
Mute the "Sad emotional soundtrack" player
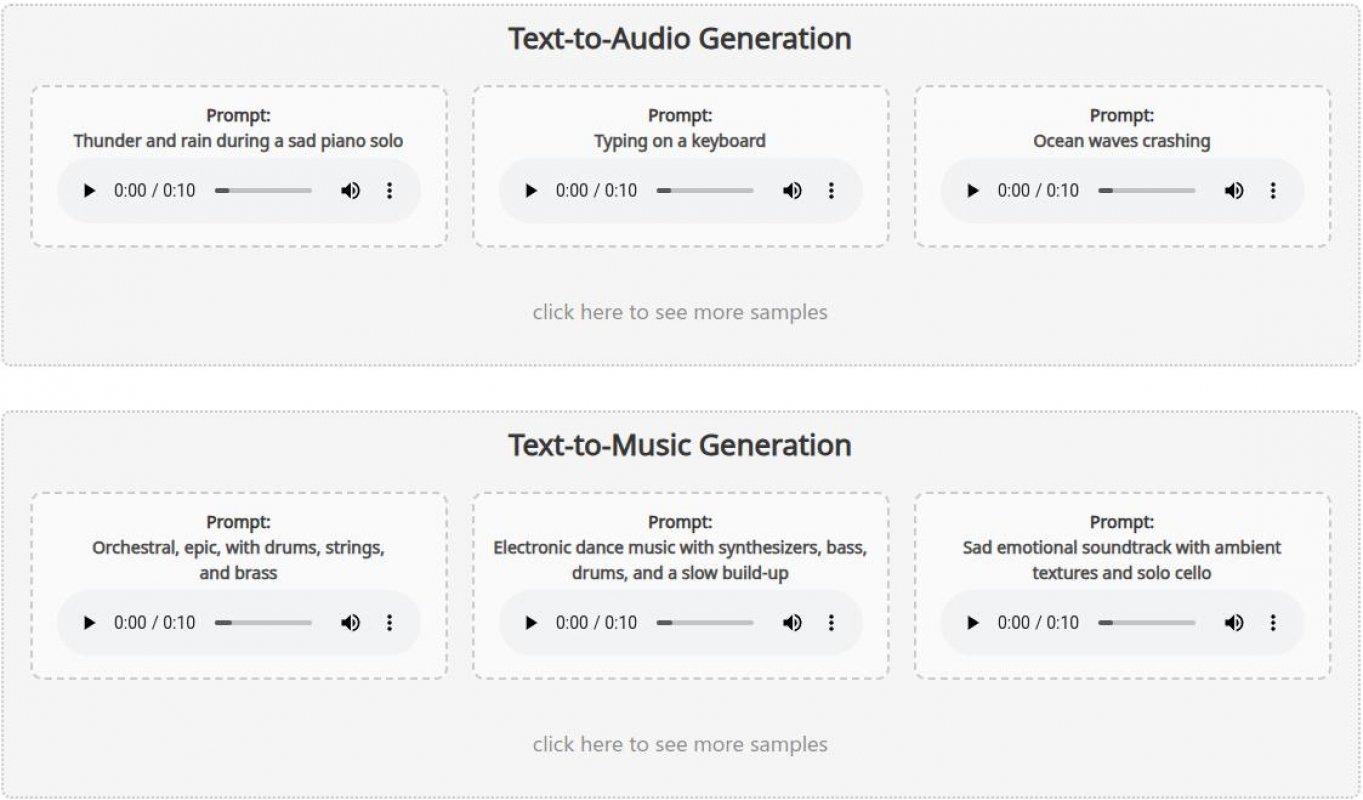coord(1234,622)
